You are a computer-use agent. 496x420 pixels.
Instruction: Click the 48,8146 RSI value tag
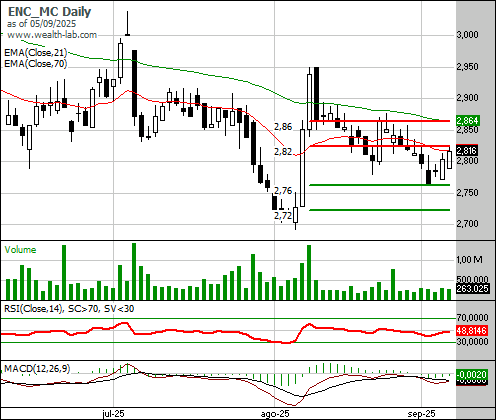[x=472, y=331]
